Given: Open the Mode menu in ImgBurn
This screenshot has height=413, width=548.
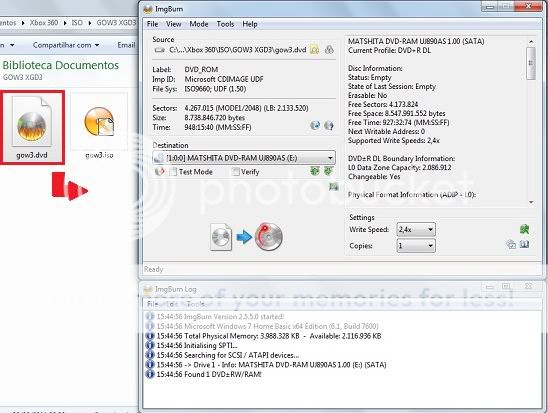Looking at the screenshot, I should tap(199, 24).
